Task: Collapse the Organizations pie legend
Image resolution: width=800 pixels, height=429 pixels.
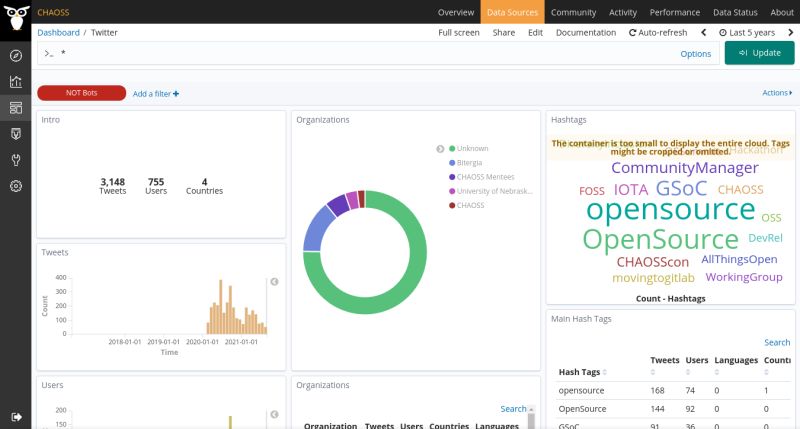Action: tap(440, 149)
